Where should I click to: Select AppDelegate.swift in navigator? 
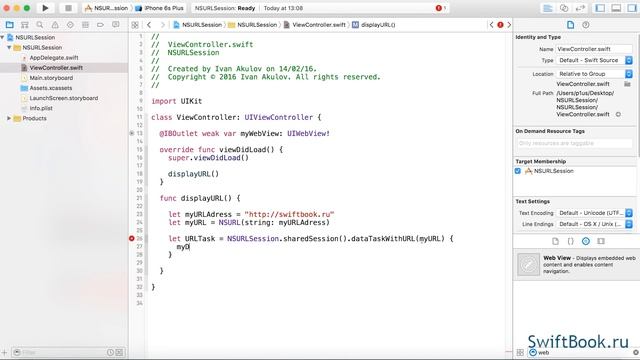(x=53, y=58)
